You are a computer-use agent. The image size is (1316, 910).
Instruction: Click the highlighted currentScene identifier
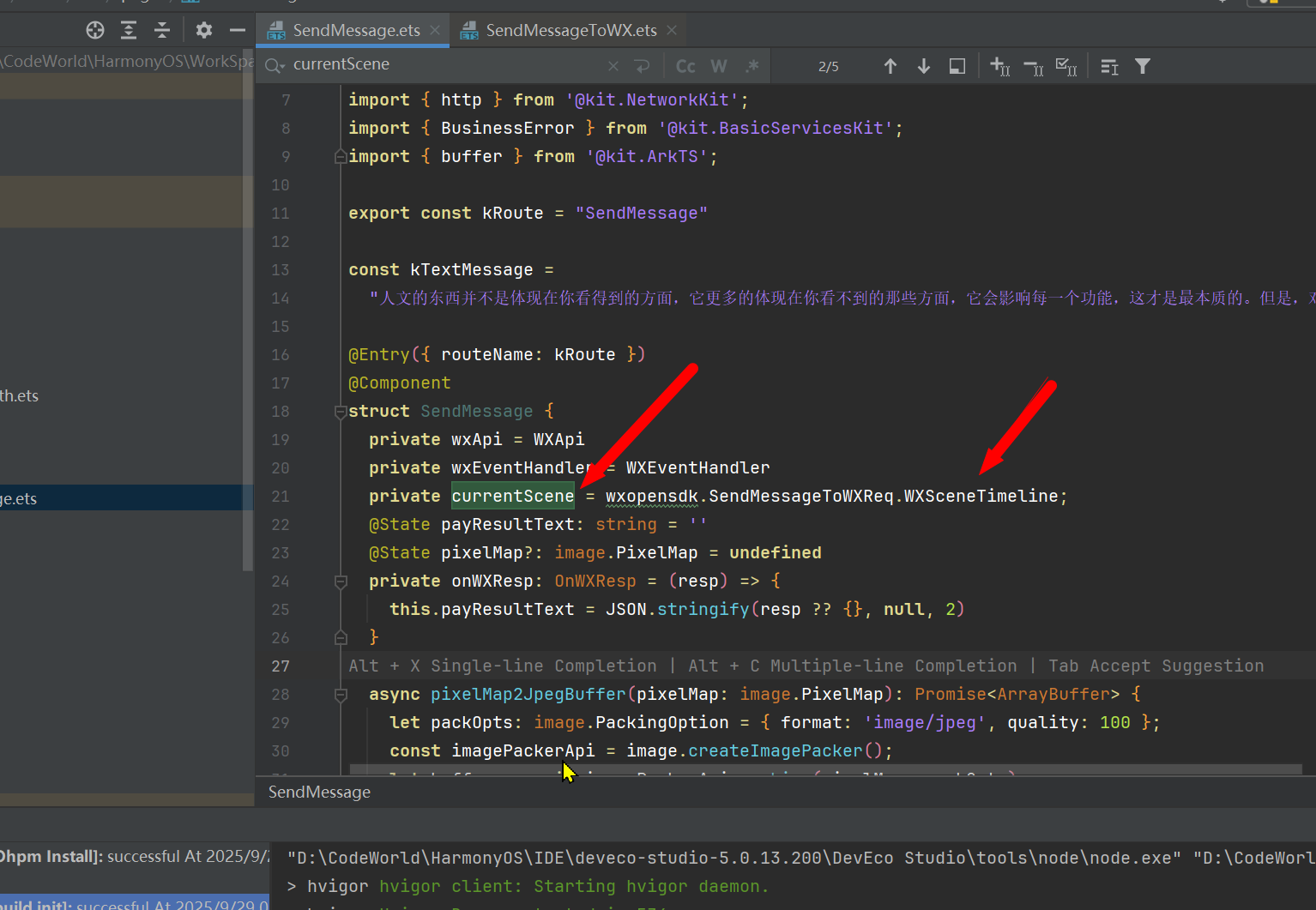pos(513,496)
